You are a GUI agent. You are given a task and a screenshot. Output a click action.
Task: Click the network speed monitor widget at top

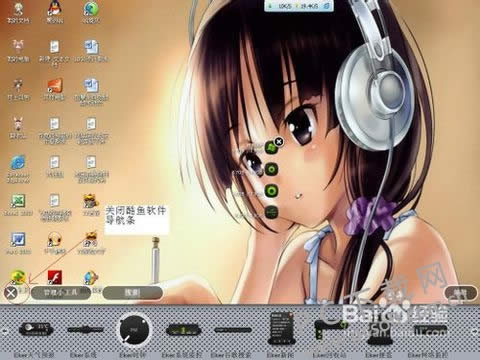pyautogui.click(x=299, y=6)
